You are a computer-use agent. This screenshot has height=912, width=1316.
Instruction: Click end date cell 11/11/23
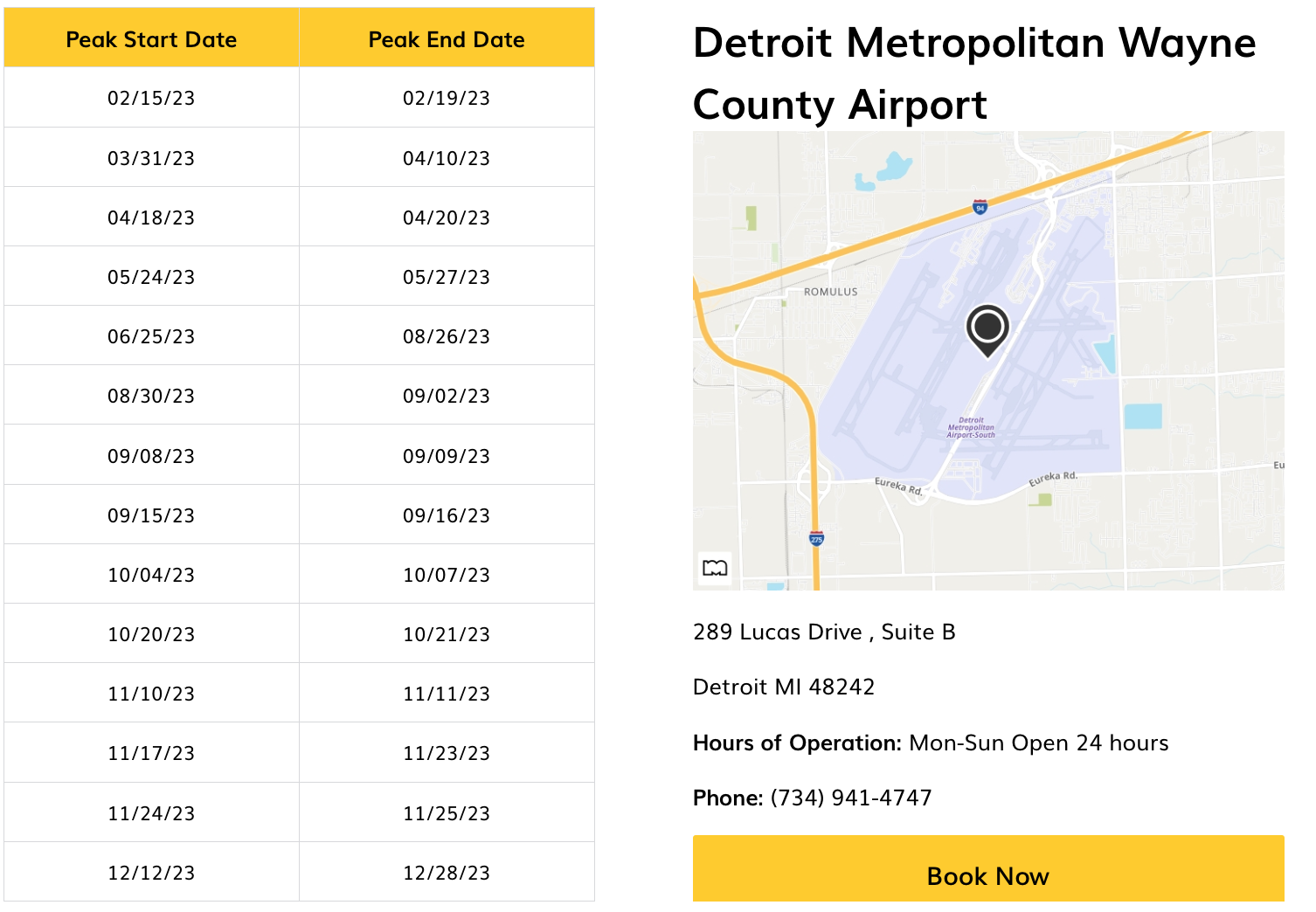point(447,693)
